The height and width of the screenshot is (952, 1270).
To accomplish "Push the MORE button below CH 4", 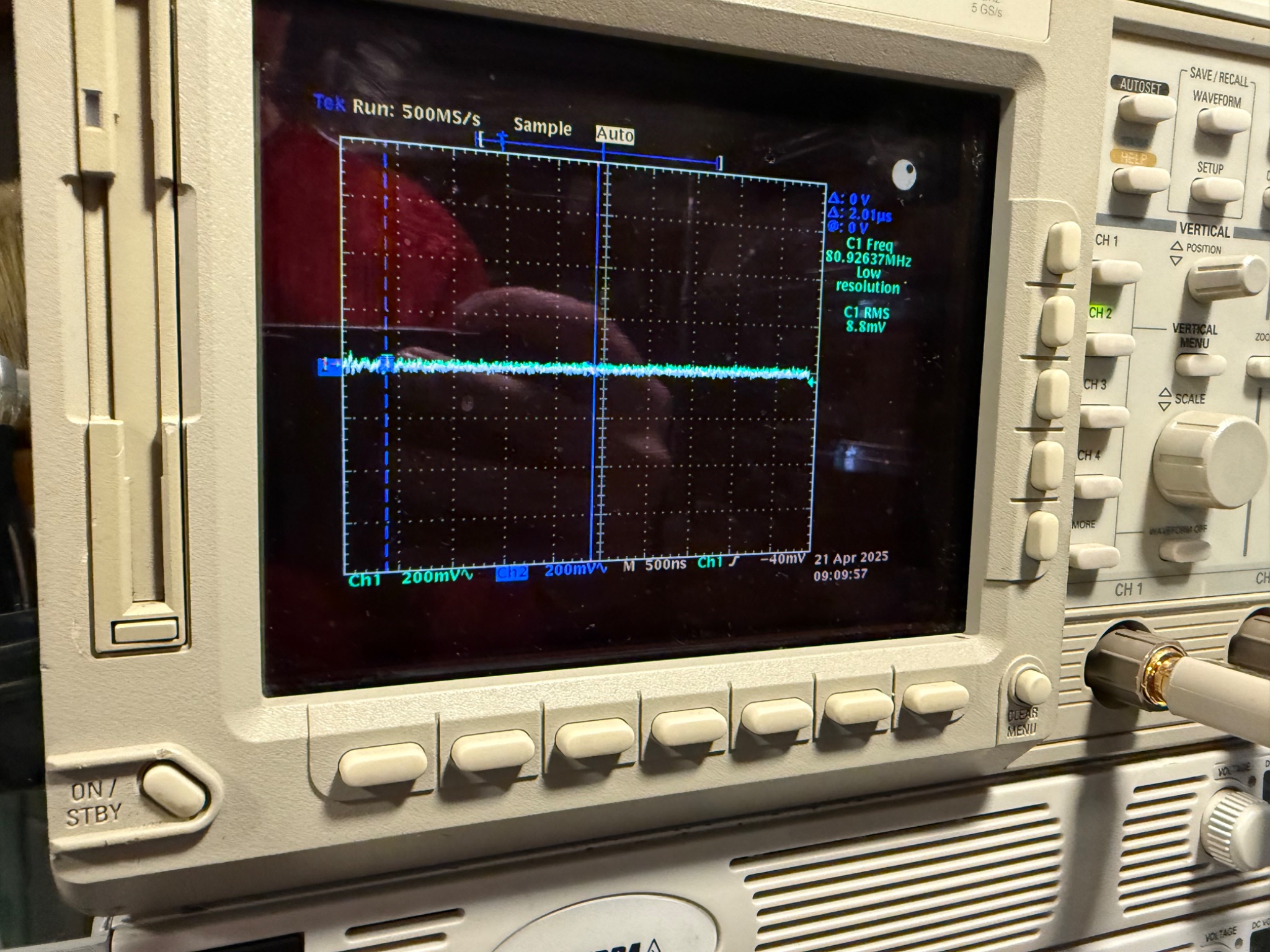I will [x=1094, y=556].
